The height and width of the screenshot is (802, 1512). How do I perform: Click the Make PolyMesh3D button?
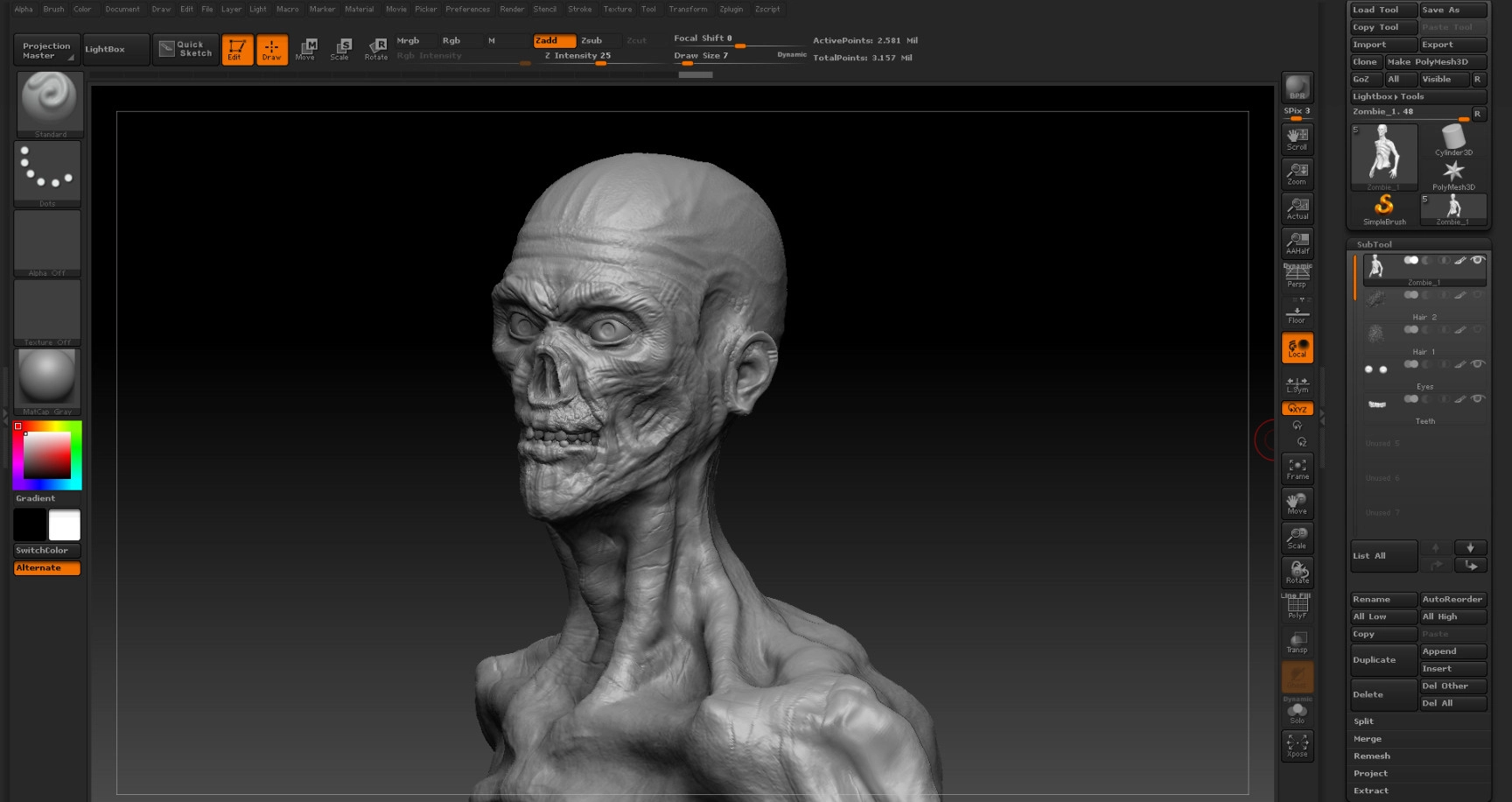[x=1435, y=62]
